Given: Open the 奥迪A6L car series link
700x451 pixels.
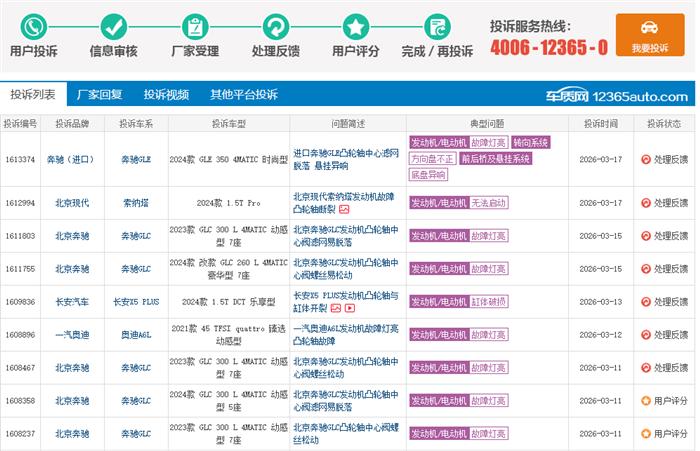Looking at the screenshot, I should pyautogui.click(x=136, y=335).
